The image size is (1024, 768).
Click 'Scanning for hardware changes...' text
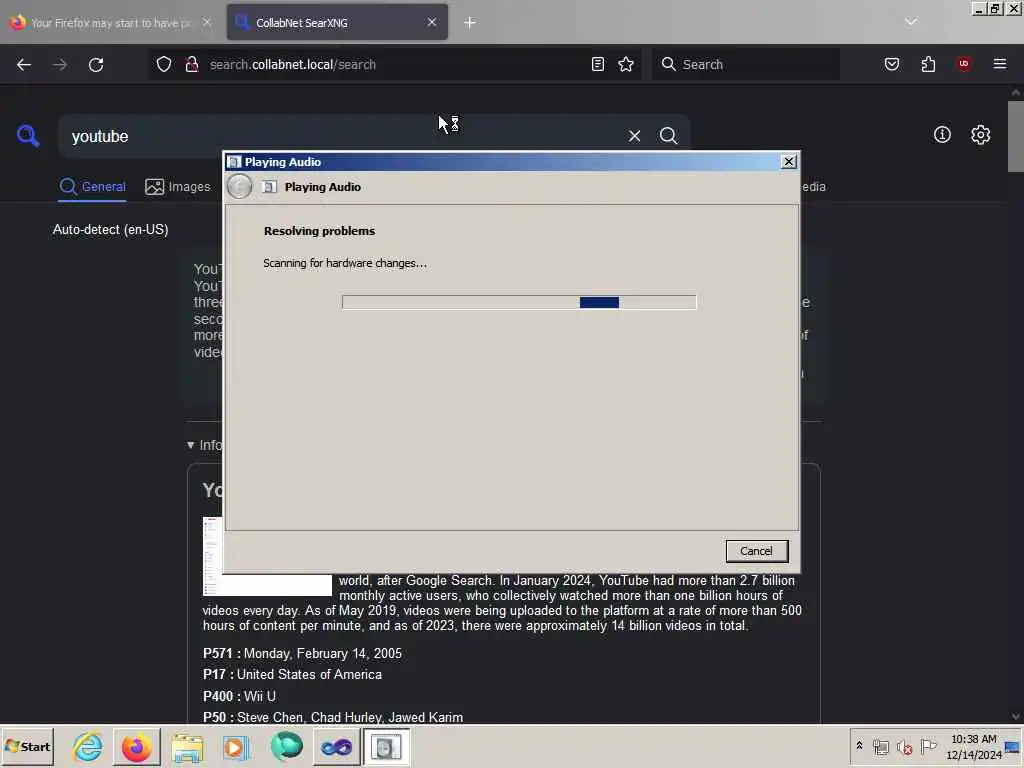coord(345,263)
